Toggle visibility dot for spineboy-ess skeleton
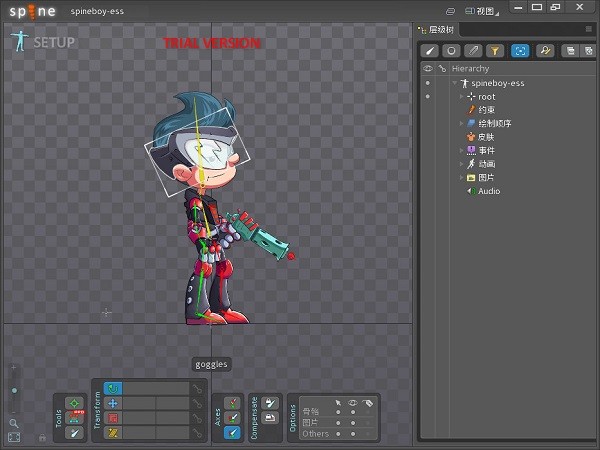 (428, 83)
